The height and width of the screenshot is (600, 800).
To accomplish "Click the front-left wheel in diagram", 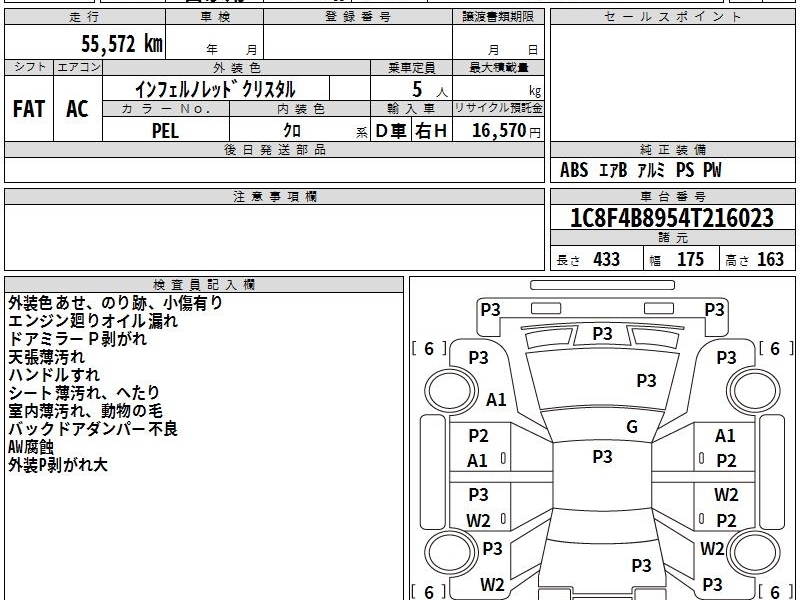I will tap(451, 391).
